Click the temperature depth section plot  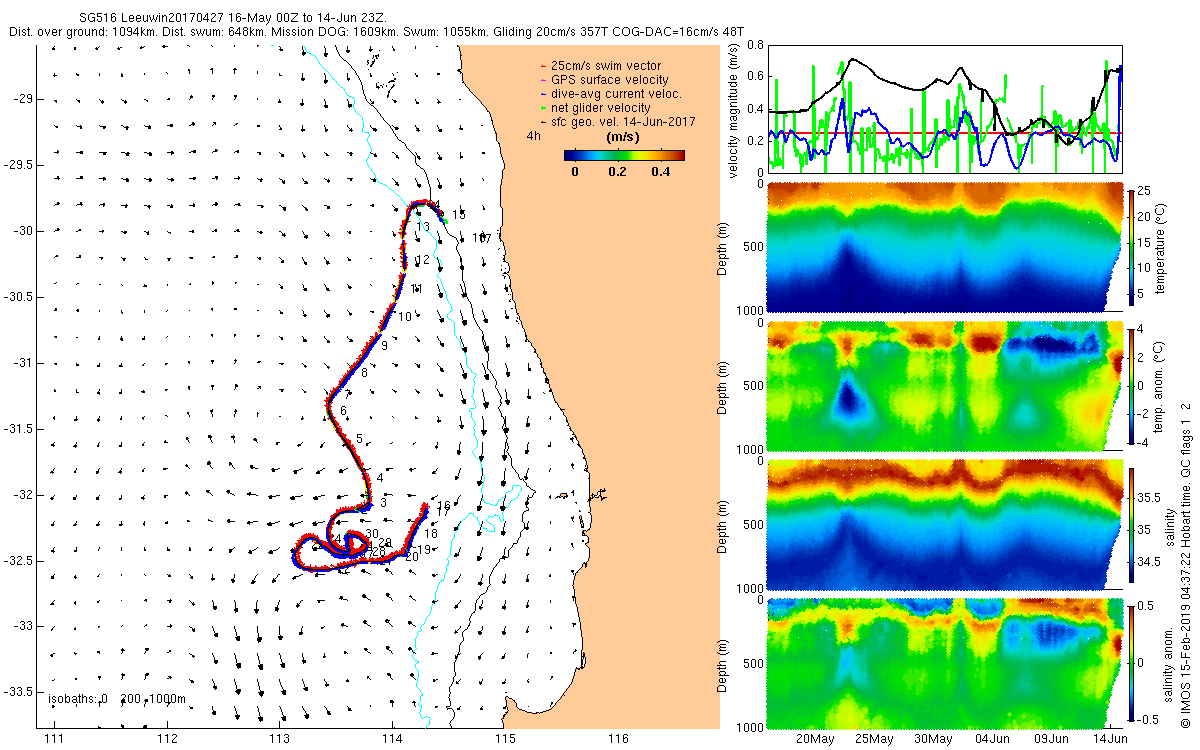[944, 249]
